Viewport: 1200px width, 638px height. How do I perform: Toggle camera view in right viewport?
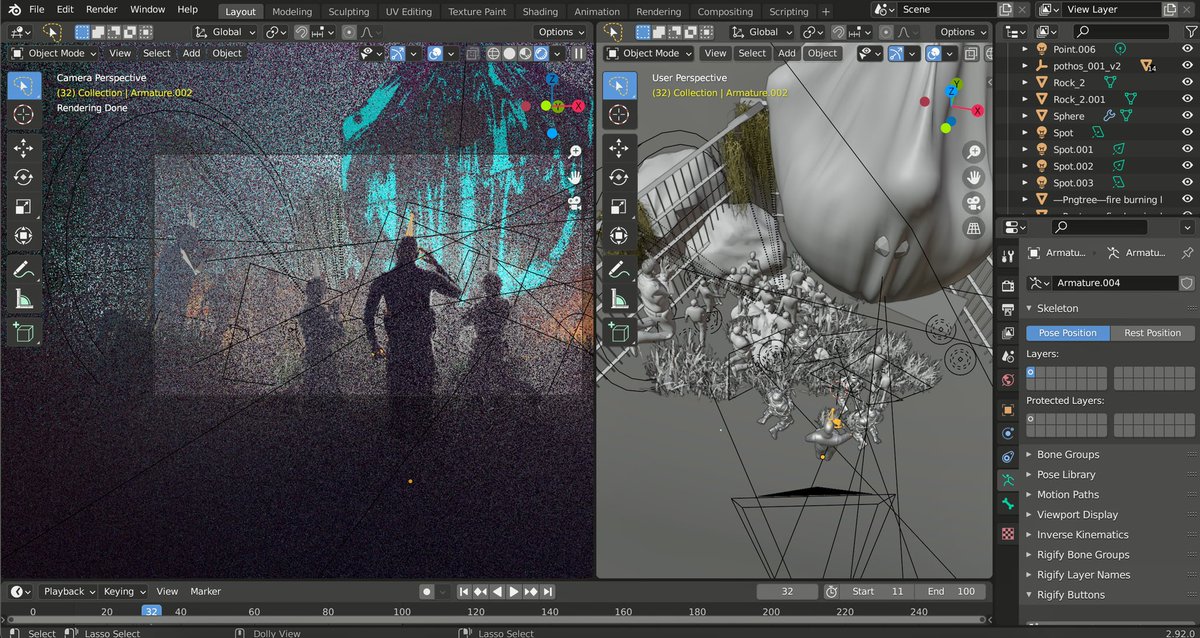974,203
